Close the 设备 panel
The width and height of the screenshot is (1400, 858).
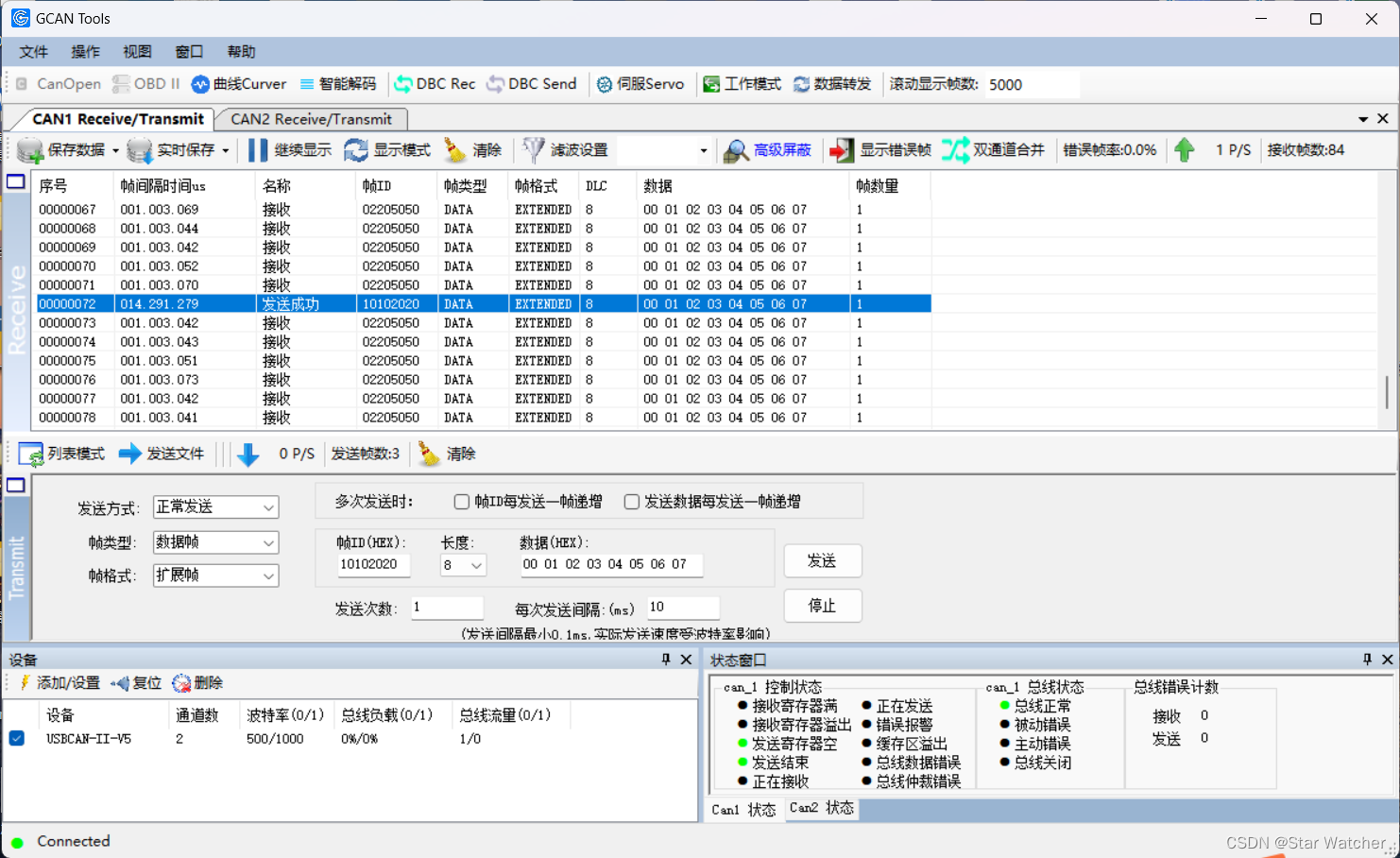[687, 660]
